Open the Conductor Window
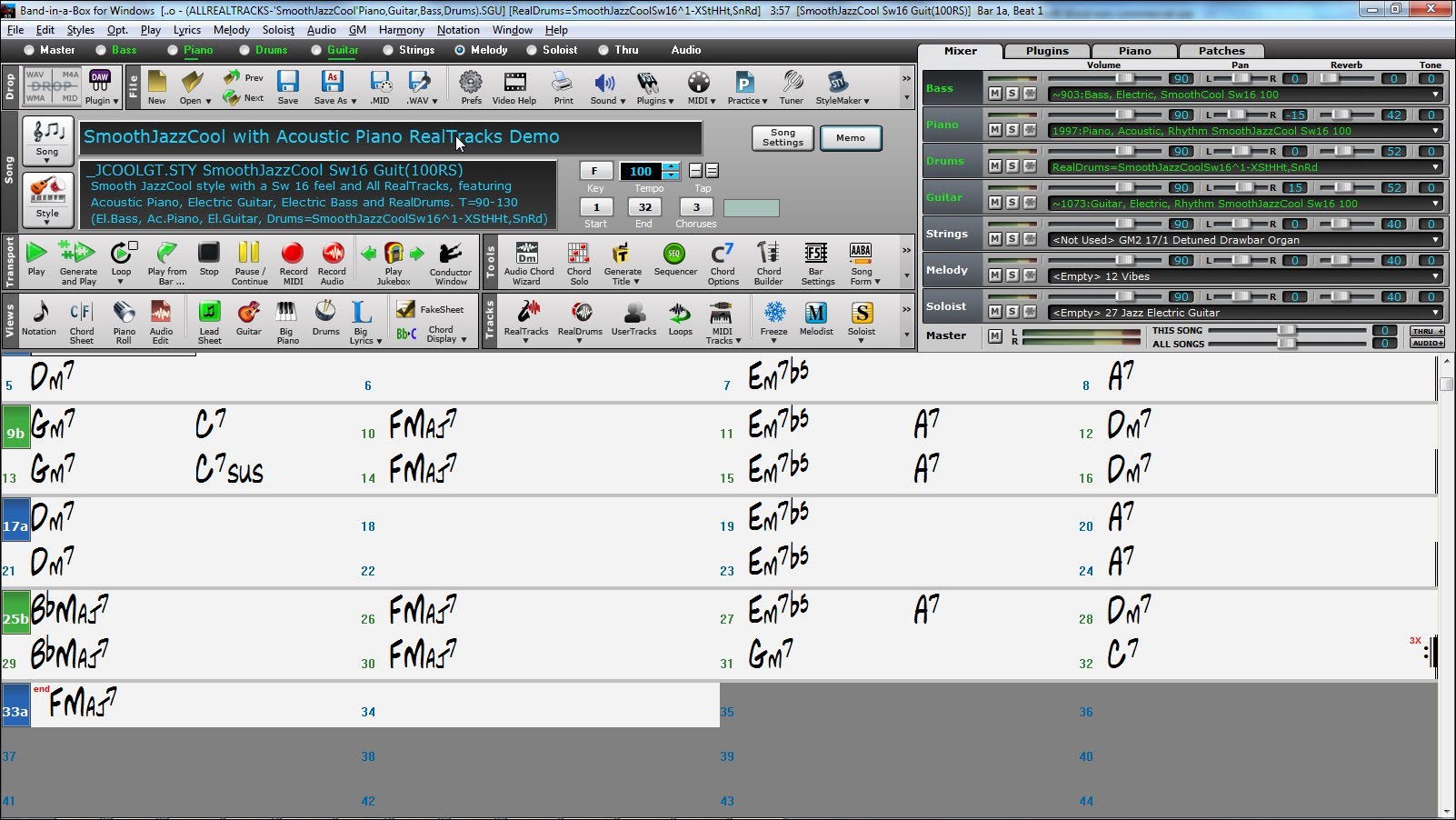 (450, 262)
